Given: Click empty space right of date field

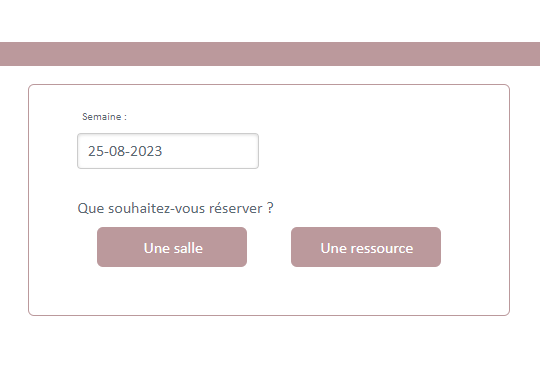Looking at the screenshot, I should [379, 151].
